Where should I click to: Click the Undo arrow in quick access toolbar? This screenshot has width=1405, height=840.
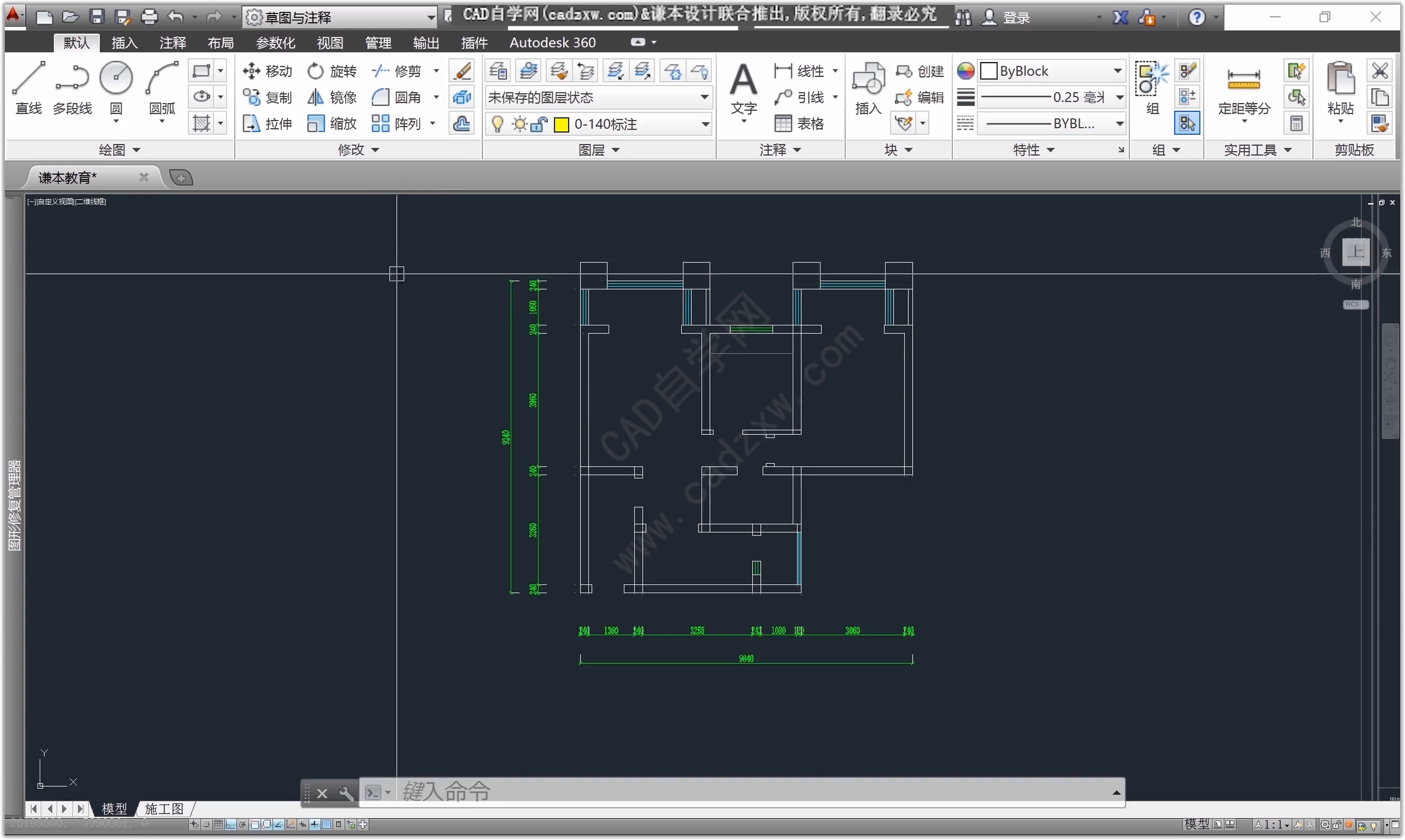[x=175, y=17]
